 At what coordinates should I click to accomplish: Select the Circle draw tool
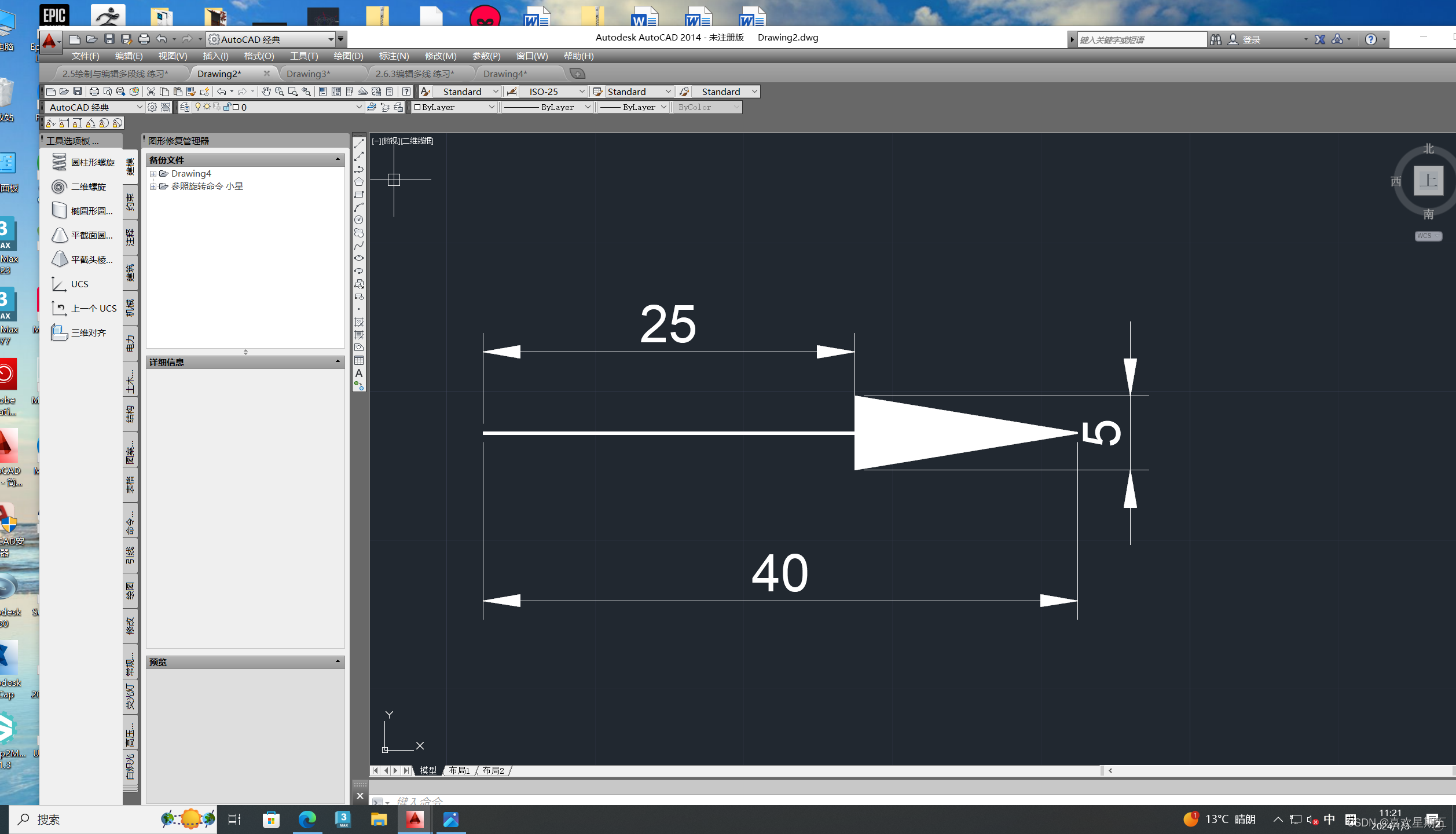(x=359, y=220)
